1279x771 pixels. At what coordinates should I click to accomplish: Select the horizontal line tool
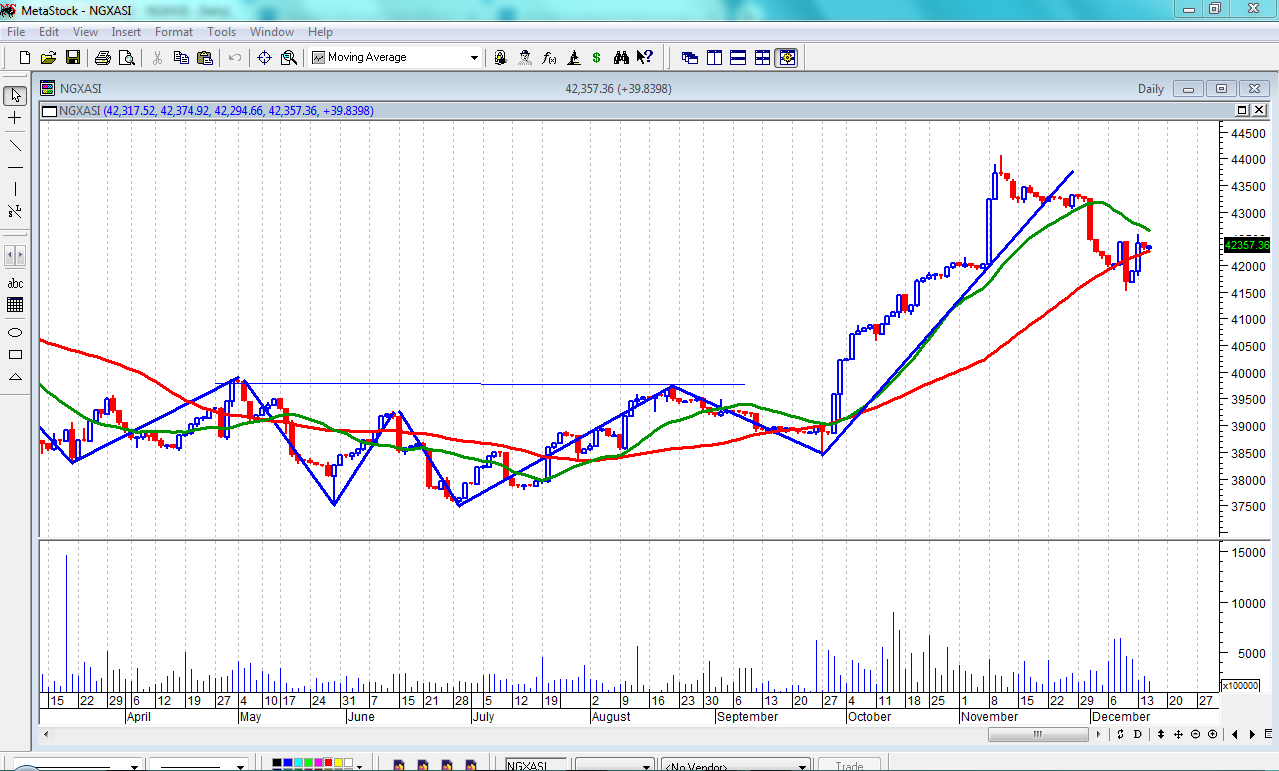point(15,167)
